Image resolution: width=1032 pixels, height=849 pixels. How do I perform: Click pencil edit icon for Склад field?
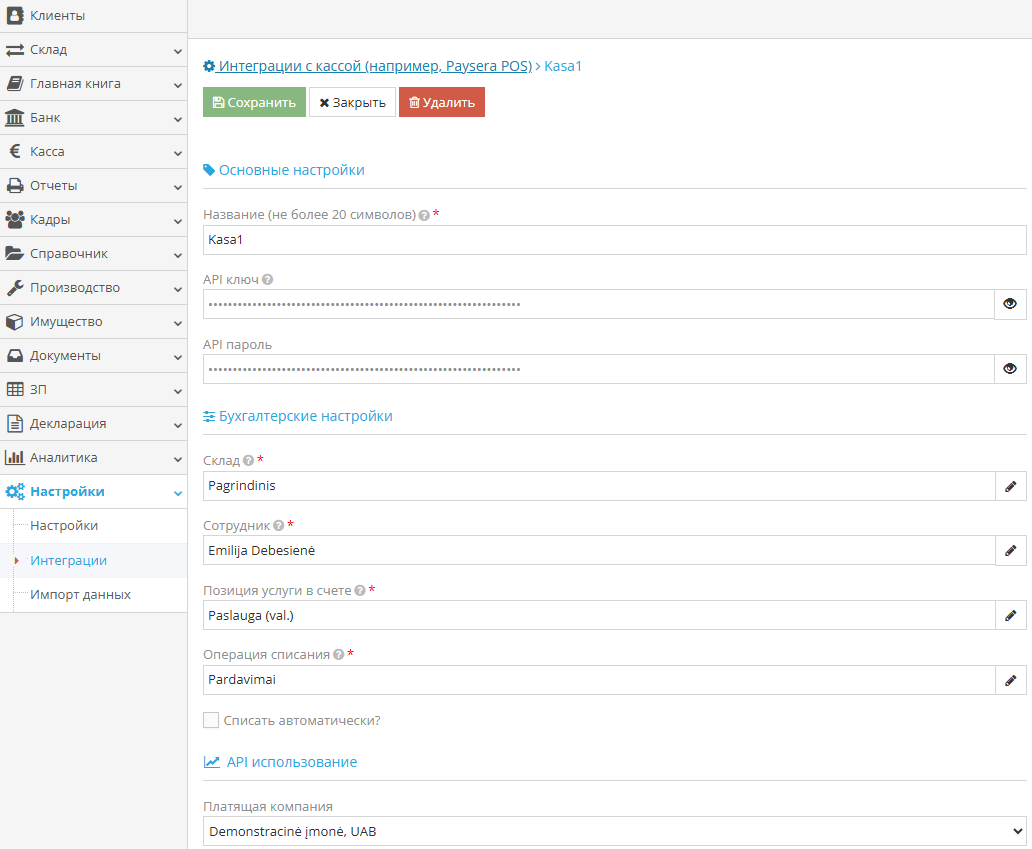point(1010,486)
